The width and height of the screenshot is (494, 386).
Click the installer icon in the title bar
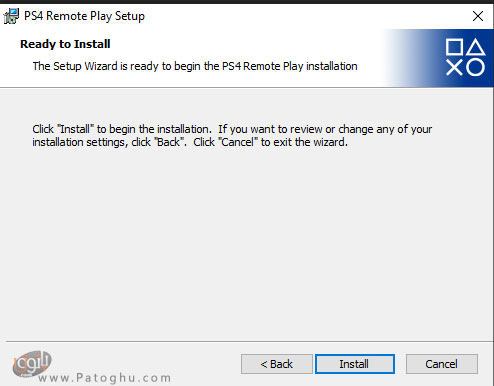point(11,16)
